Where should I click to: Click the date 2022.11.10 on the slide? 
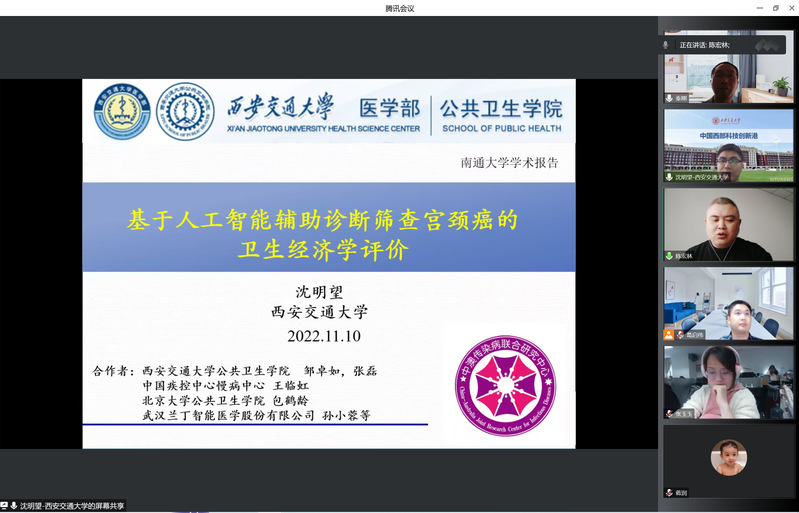(x=324, y=336)
